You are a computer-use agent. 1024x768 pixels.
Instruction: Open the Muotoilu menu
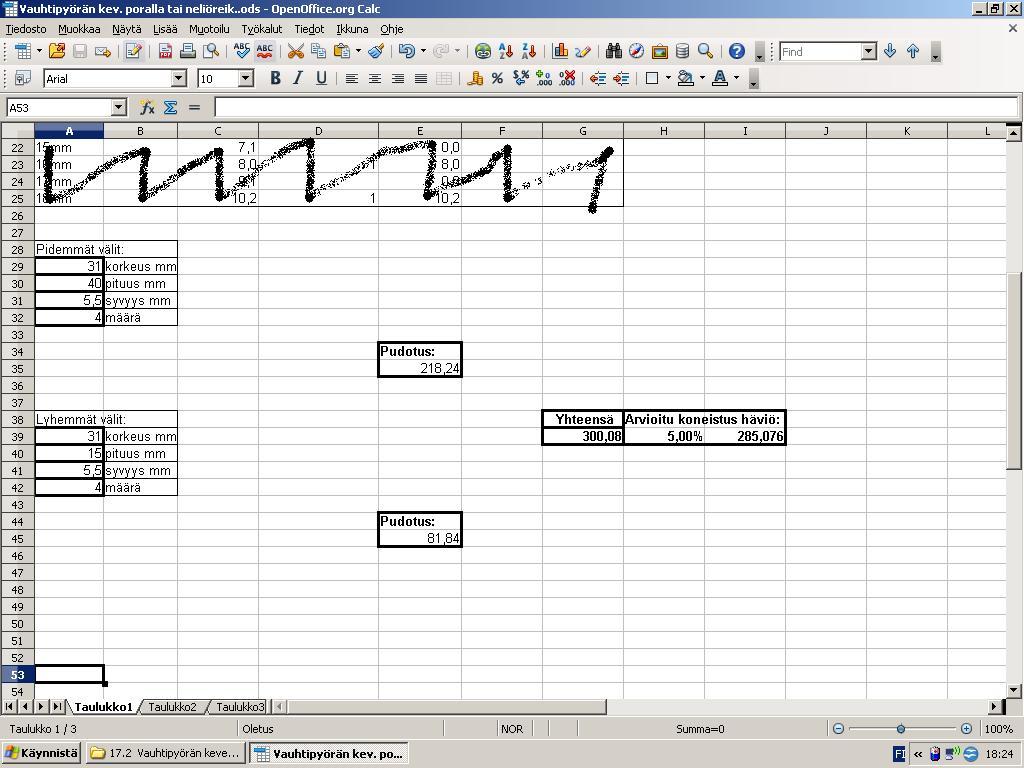[x=209, y=29]
